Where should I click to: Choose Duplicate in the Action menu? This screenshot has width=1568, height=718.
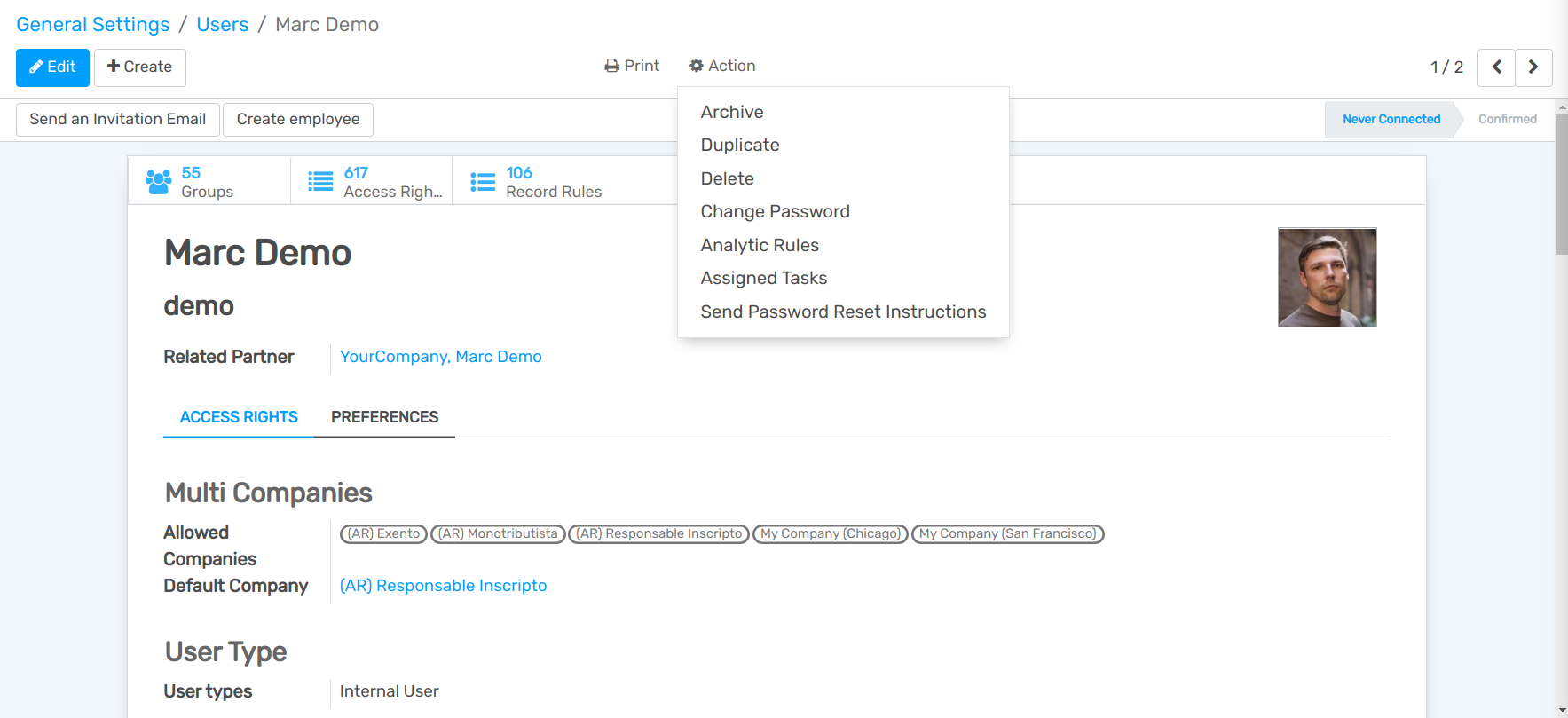[740, 145]
